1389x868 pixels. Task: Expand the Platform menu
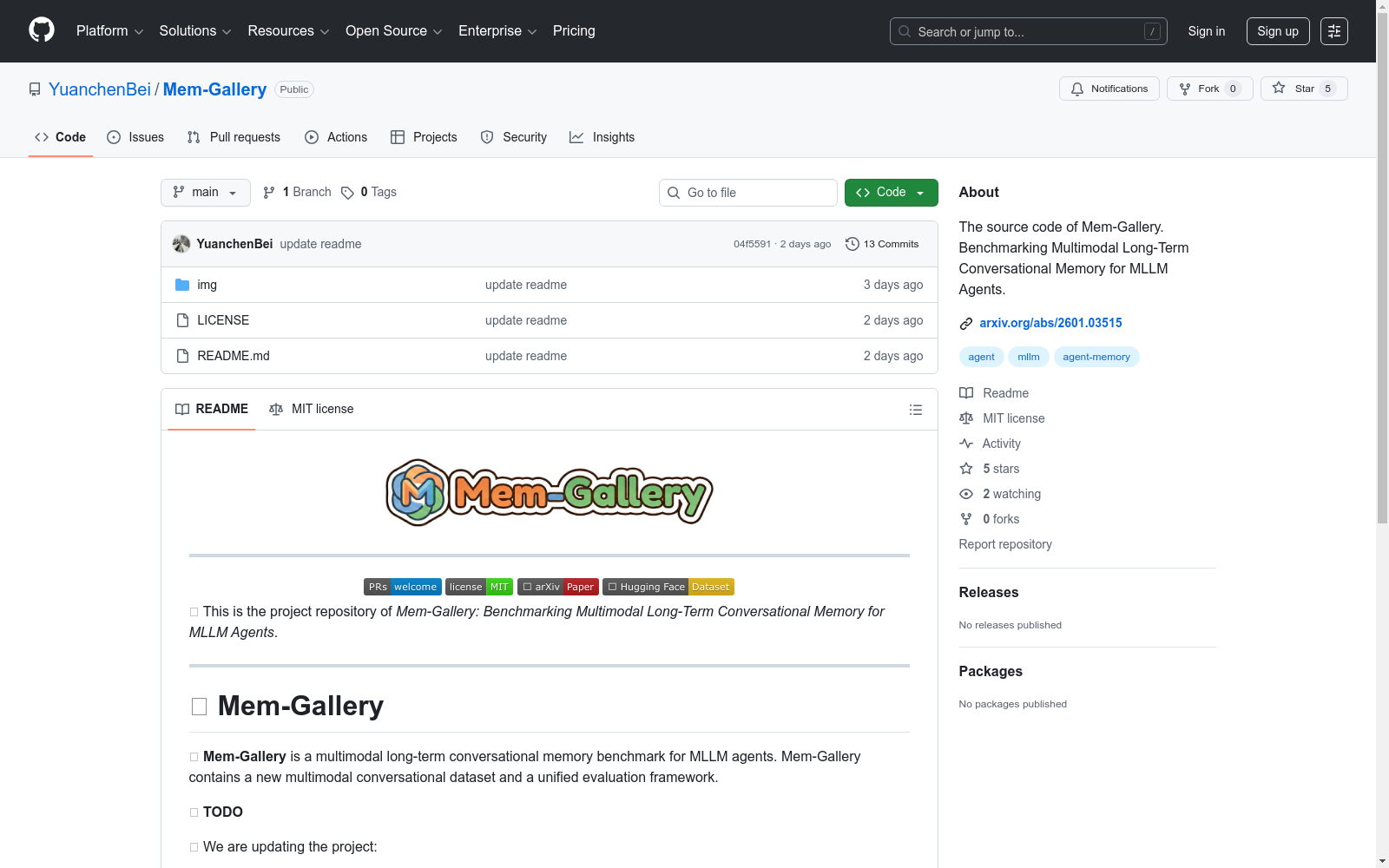click(x=110, y=31)
